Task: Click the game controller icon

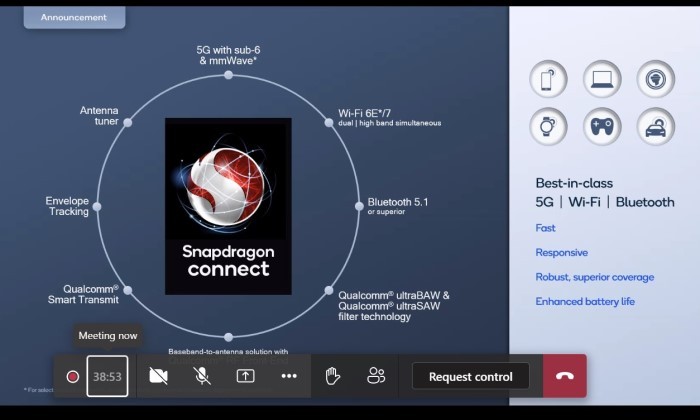Action: click(x=602, y=127)
